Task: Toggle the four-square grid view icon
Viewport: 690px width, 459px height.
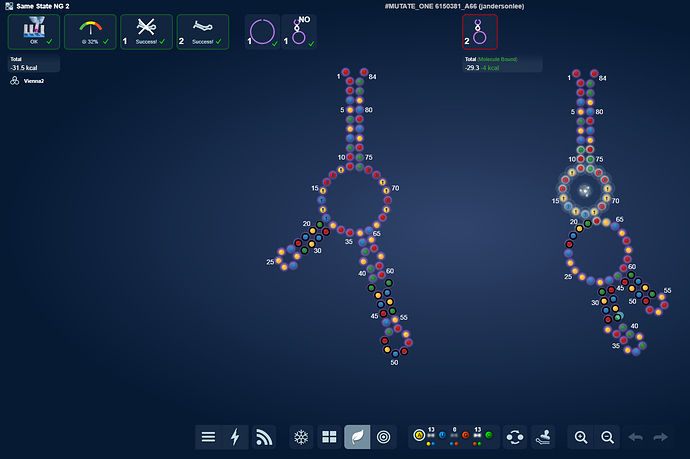Action: click(x=329, y=437)
